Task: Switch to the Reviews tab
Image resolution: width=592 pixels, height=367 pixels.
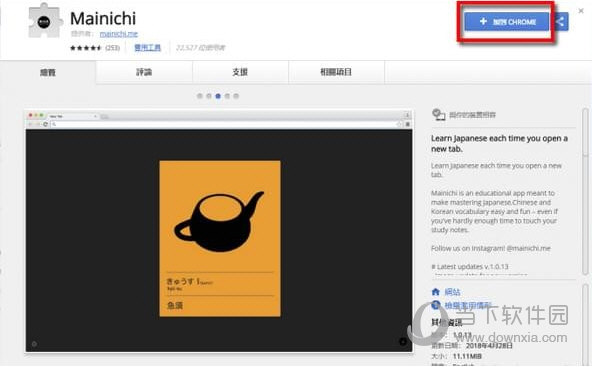Action: click(x=144, y=72)
